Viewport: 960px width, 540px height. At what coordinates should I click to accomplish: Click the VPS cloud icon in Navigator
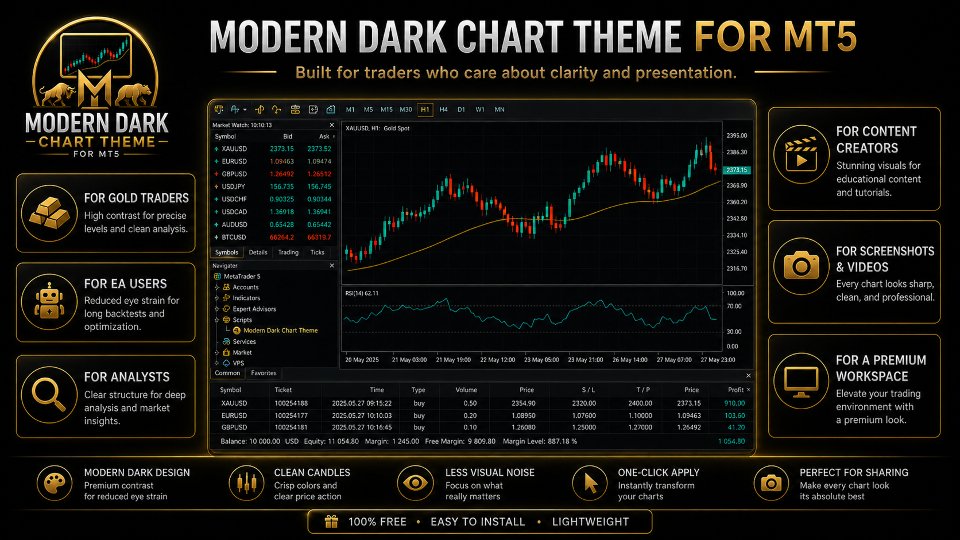tap(227, 363)
